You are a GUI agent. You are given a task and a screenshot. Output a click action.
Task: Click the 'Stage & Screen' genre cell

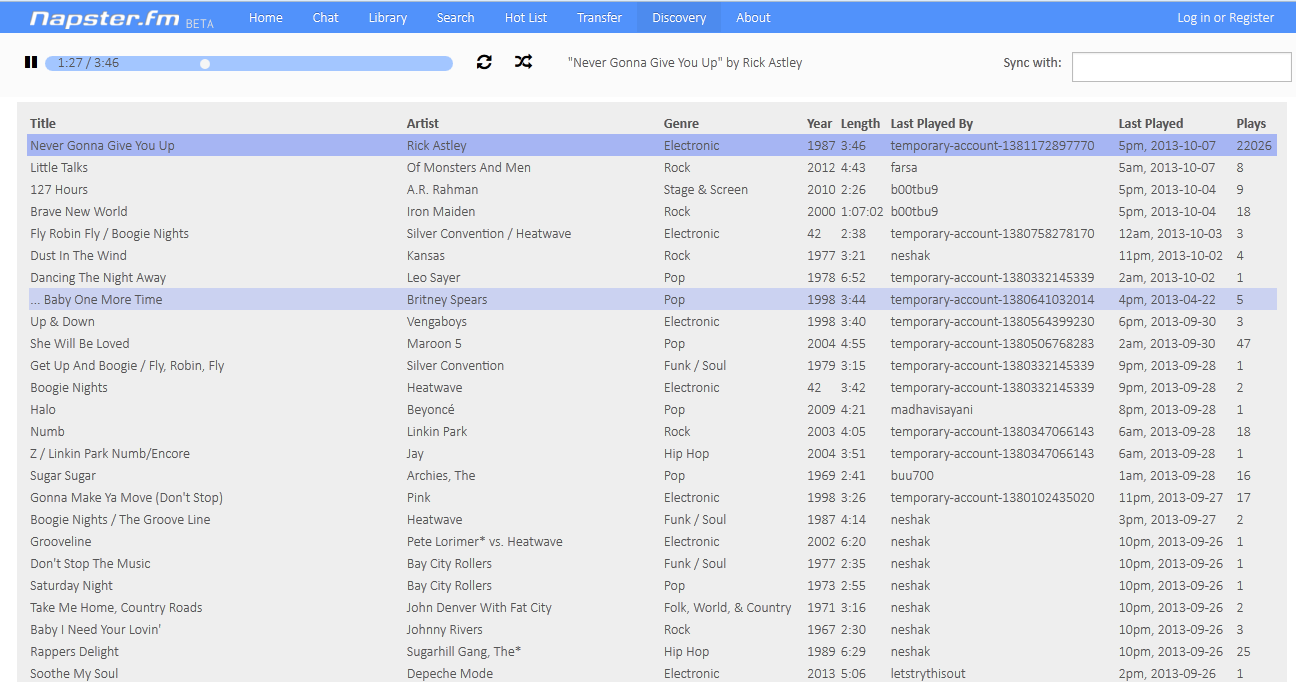pos(706,190)
